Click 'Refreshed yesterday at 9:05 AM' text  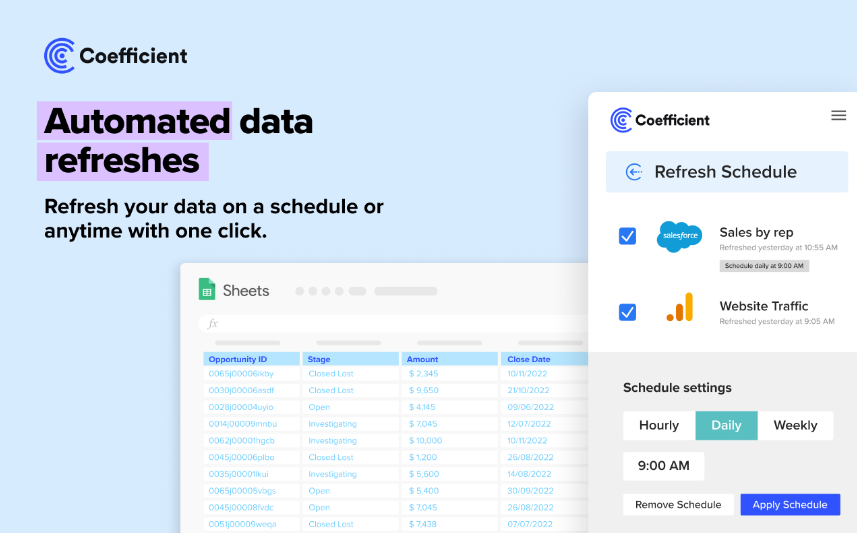point(777,321)
